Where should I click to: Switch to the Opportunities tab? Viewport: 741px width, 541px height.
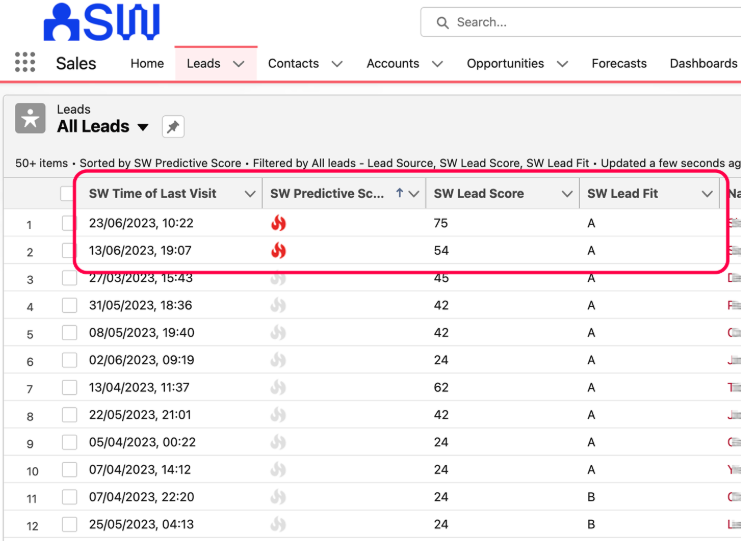505,63
